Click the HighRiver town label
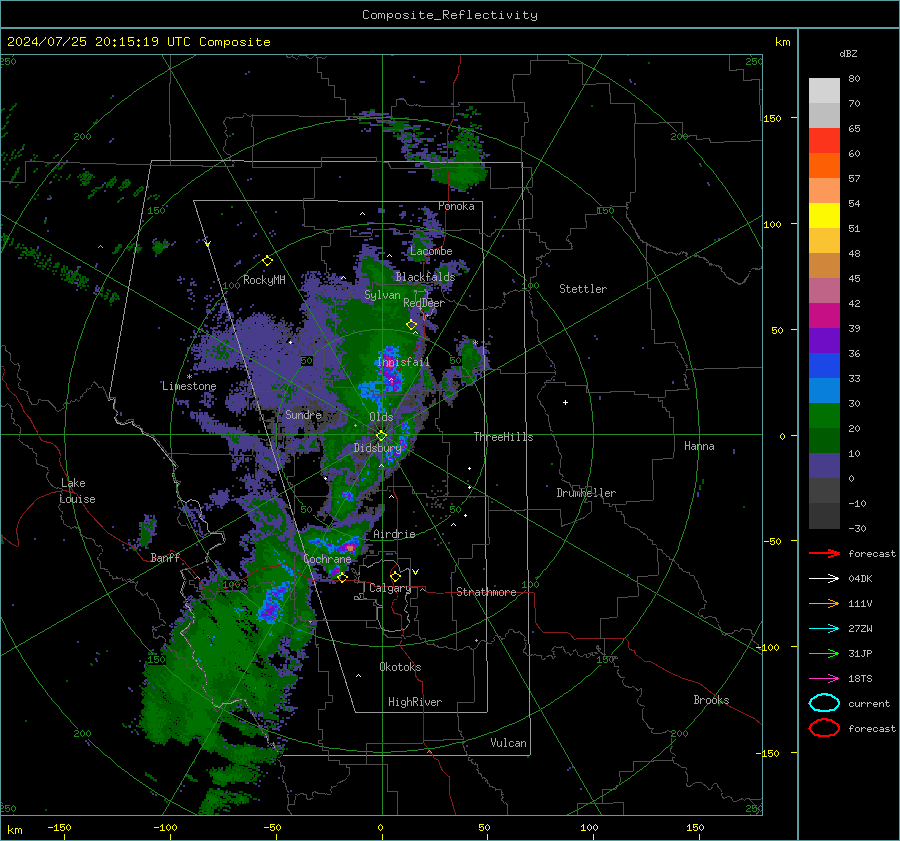Viewport: 900px width, 841px height. point(415,702)
